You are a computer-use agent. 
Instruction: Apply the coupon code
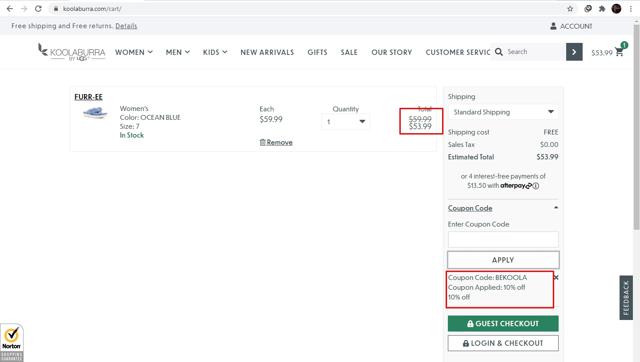[x=503, y=260]
